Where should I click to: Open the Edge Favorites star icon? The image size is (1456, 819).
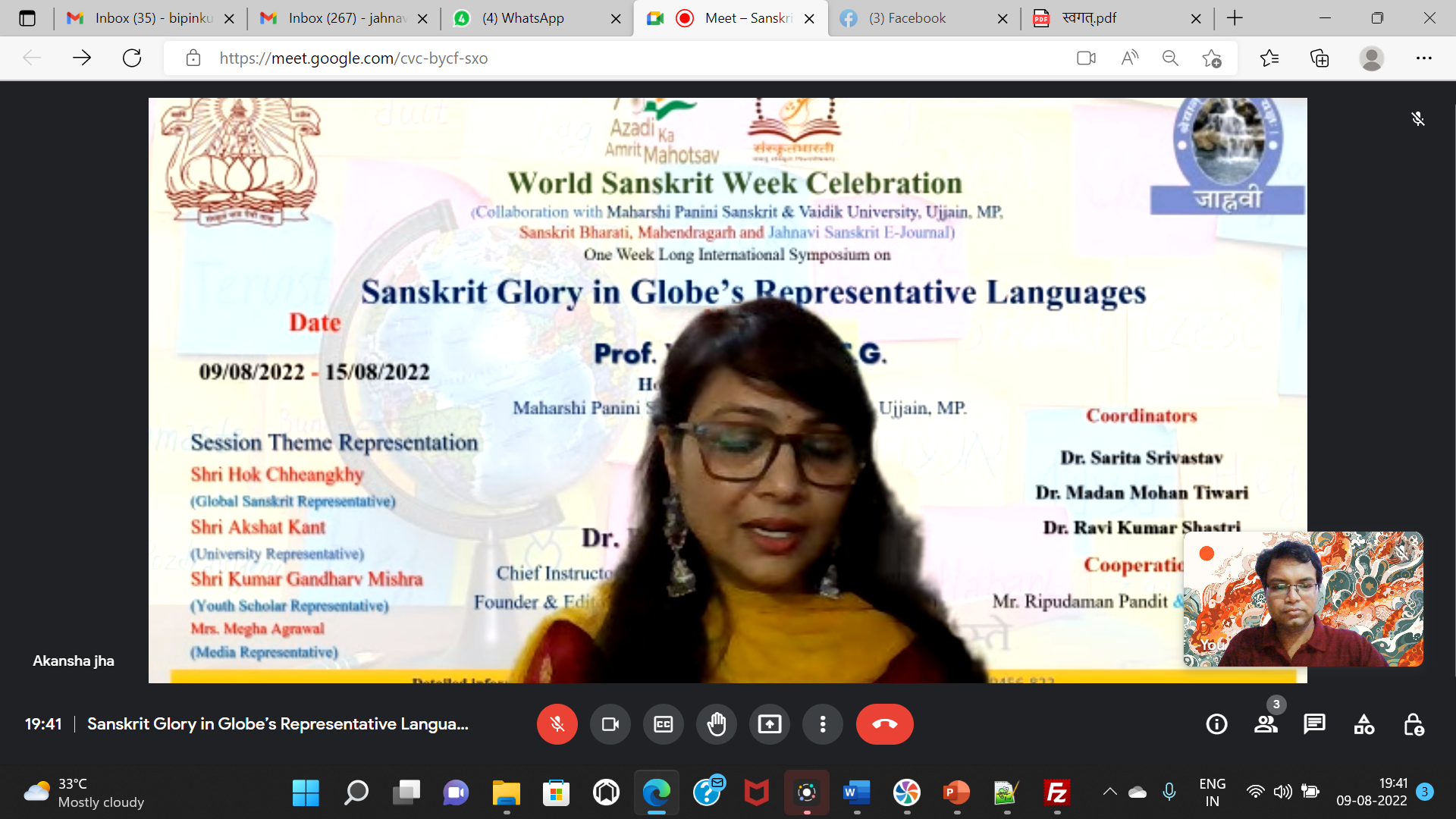pyautogui.click(x=1269, y=58)
